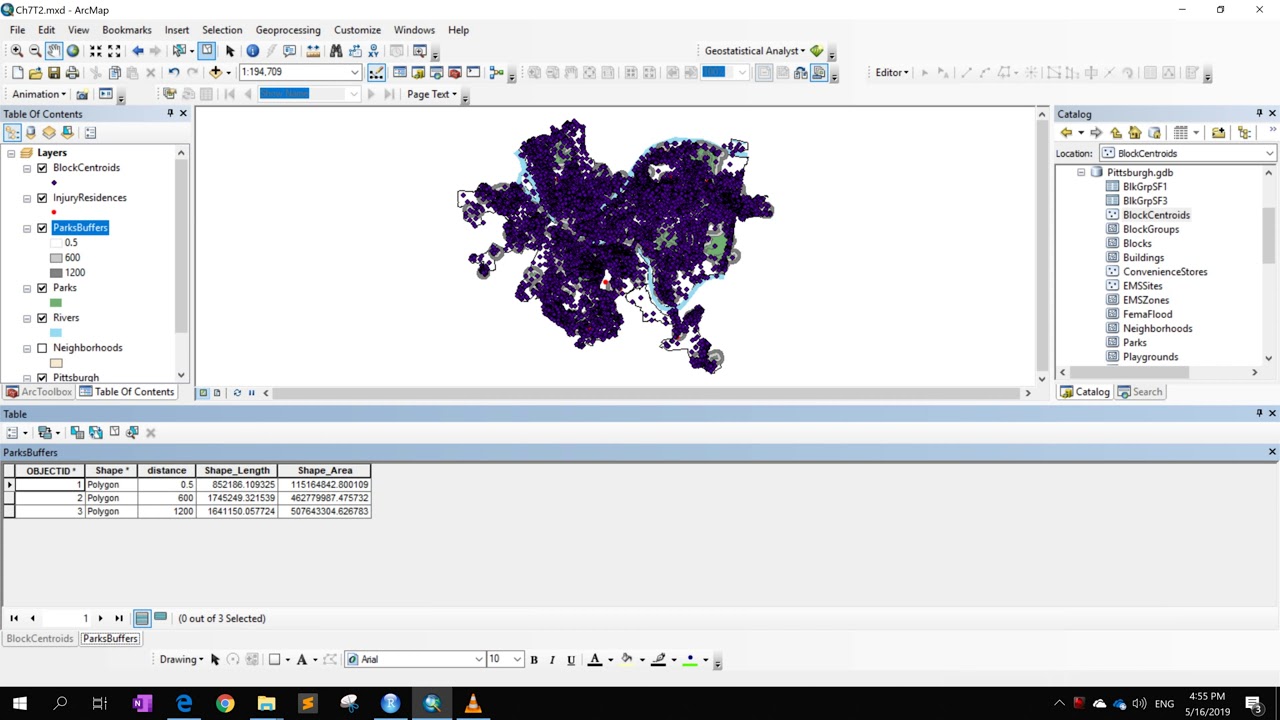Uncheck the BlockCentroids layer checkbox
Image resolution: width=1280 pixels, height=720 pixels.
pos(42,168)
